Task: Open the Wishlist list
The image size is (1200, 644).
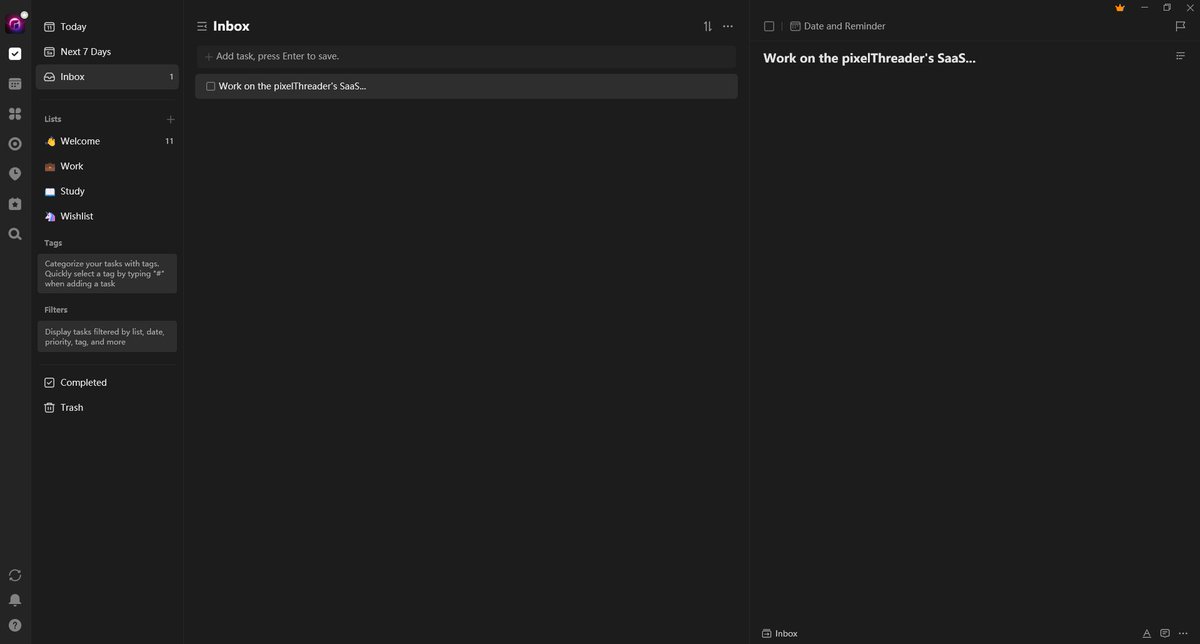Action: click(x=107, y=216)
